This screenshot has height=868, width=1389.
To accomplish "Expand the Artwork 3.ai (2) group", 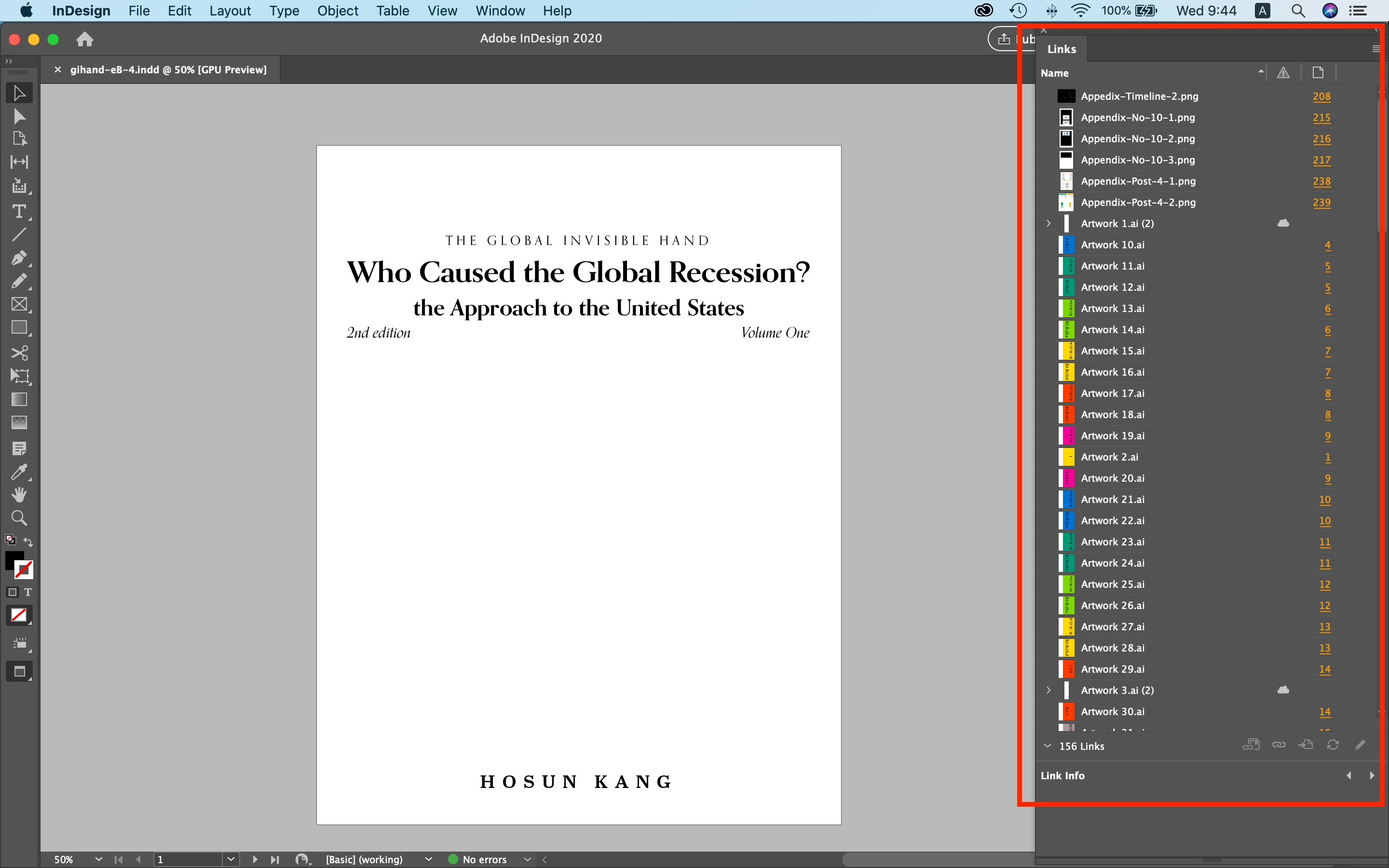I will tap(1048, 690).
